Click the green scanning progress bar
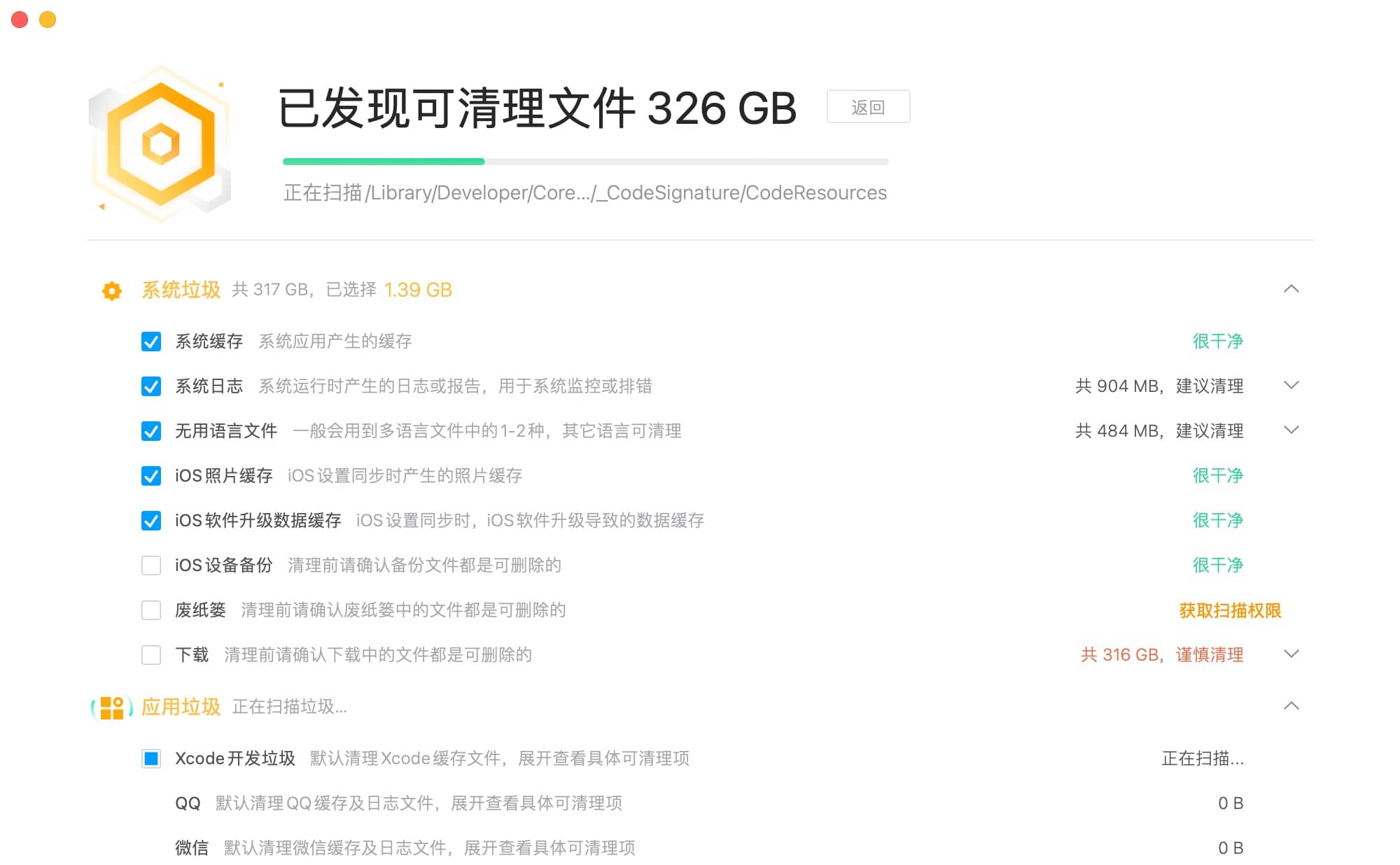 (x=384, y=162)
